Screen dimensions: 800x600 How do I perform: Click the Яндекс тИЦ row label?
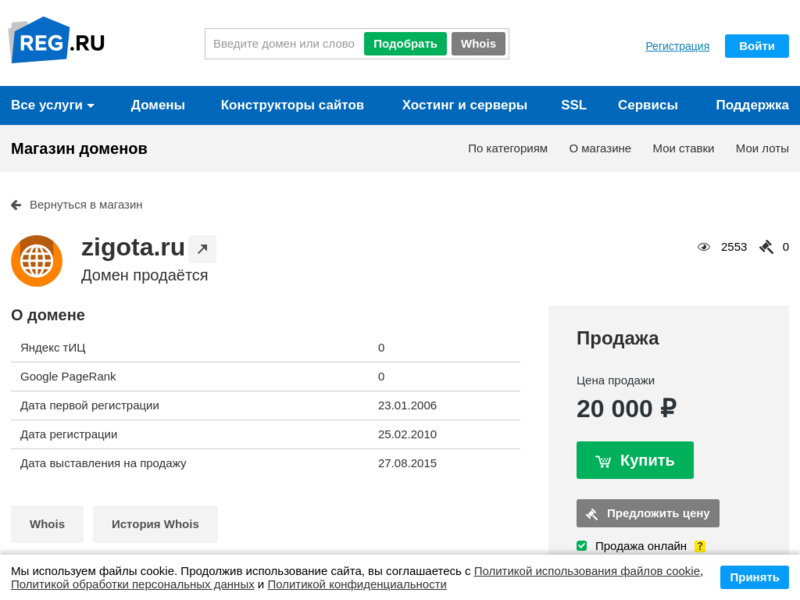point(53,348)
